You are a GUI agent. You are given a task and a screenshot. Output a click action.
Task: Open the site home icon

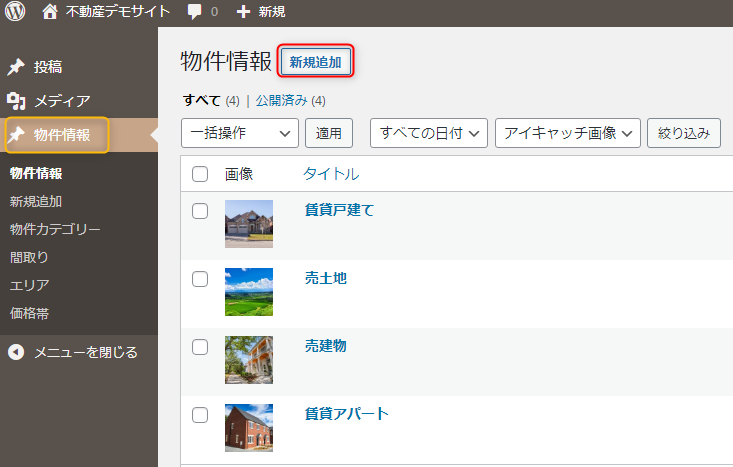coord(50,12)
